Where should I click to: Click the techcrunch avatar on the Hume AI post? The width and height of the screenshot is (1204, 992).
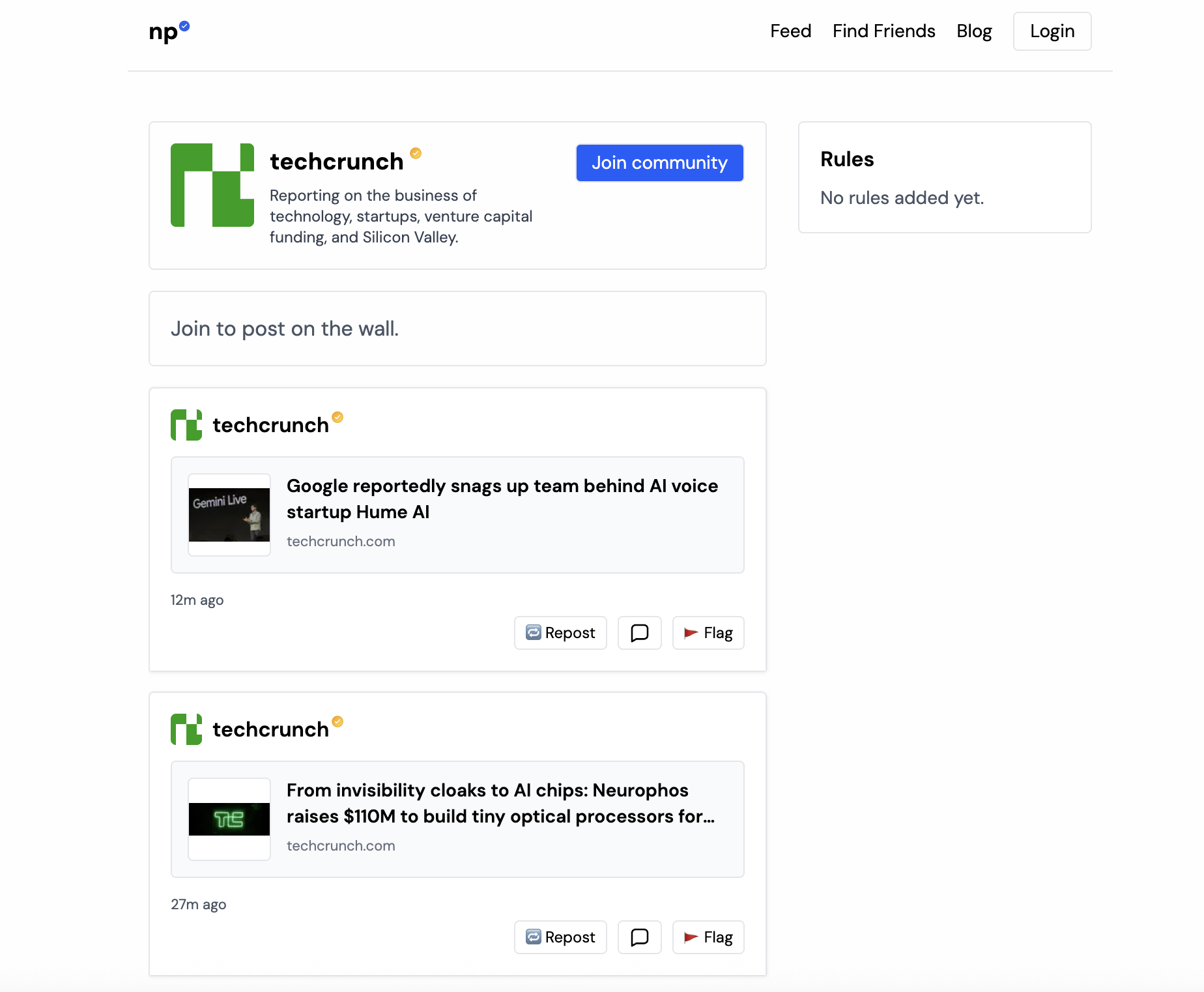186,425
